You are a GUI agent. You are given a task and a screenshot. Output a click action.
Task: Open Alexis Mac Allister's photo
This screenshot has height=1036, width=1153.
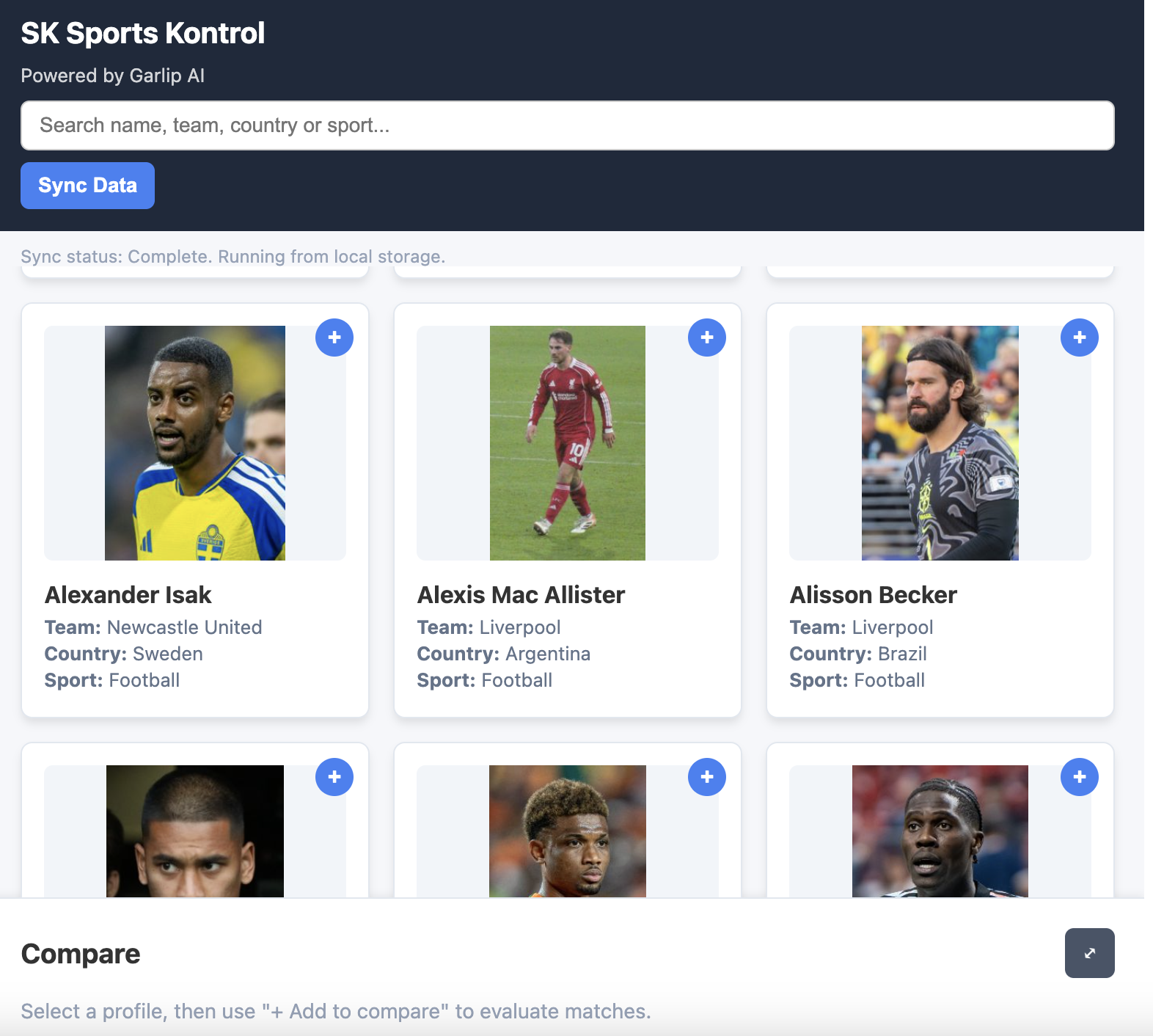[568, 443]
